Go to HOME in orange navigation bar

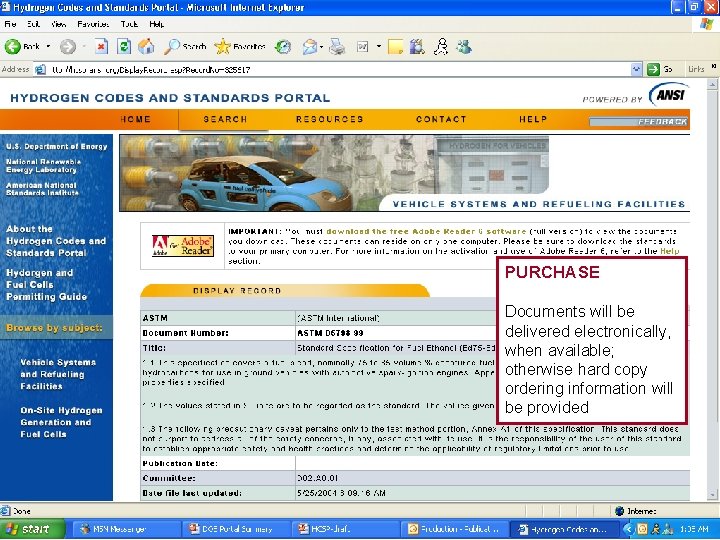pyautogui.click(x=135, y=119)
